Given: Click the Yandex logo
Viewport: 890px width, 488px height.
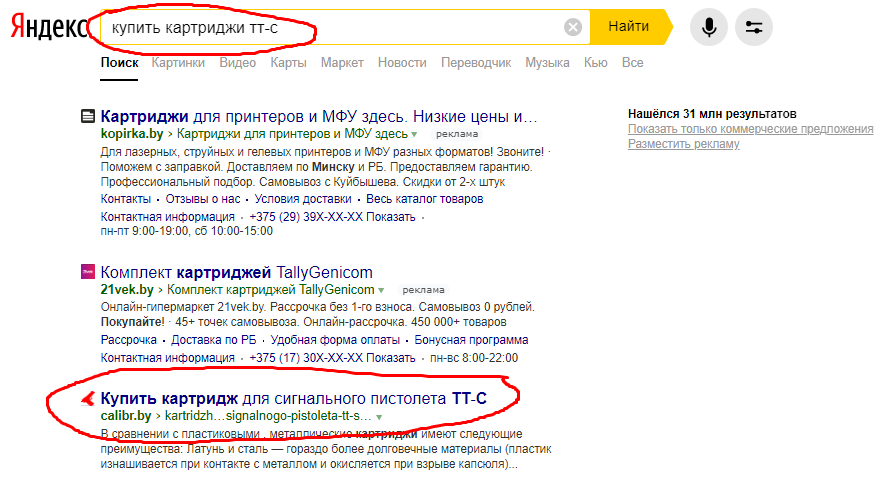Looking at the screenshot, I should click(x=46, y=27).
